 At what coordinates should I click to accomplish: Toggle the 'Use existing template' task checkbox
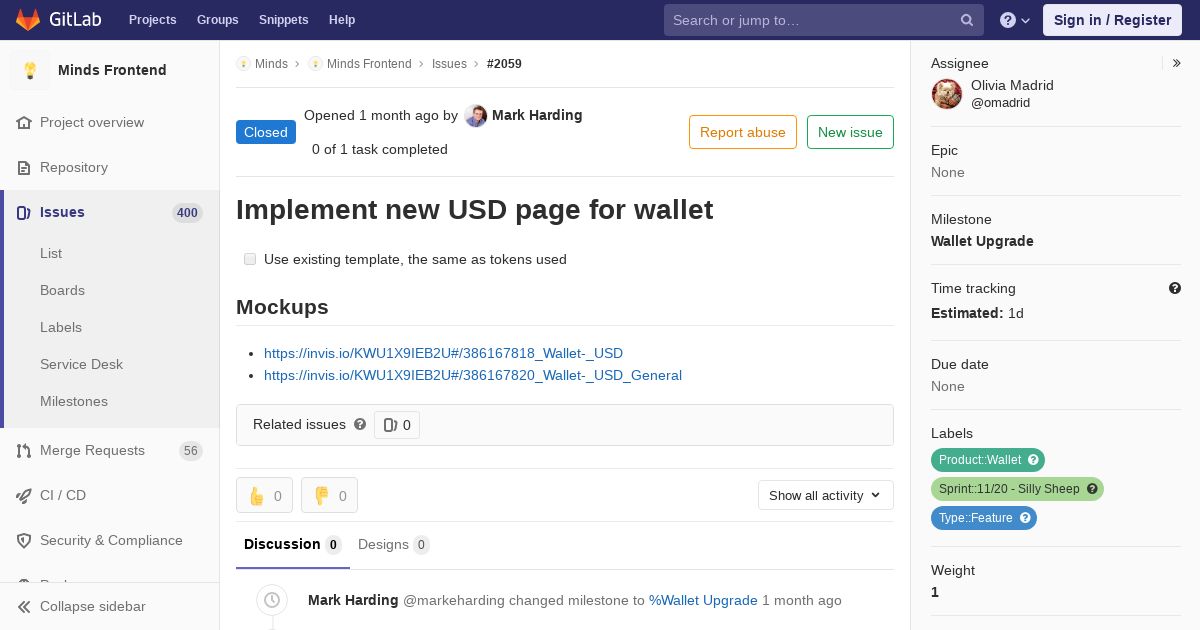point(250,259)
